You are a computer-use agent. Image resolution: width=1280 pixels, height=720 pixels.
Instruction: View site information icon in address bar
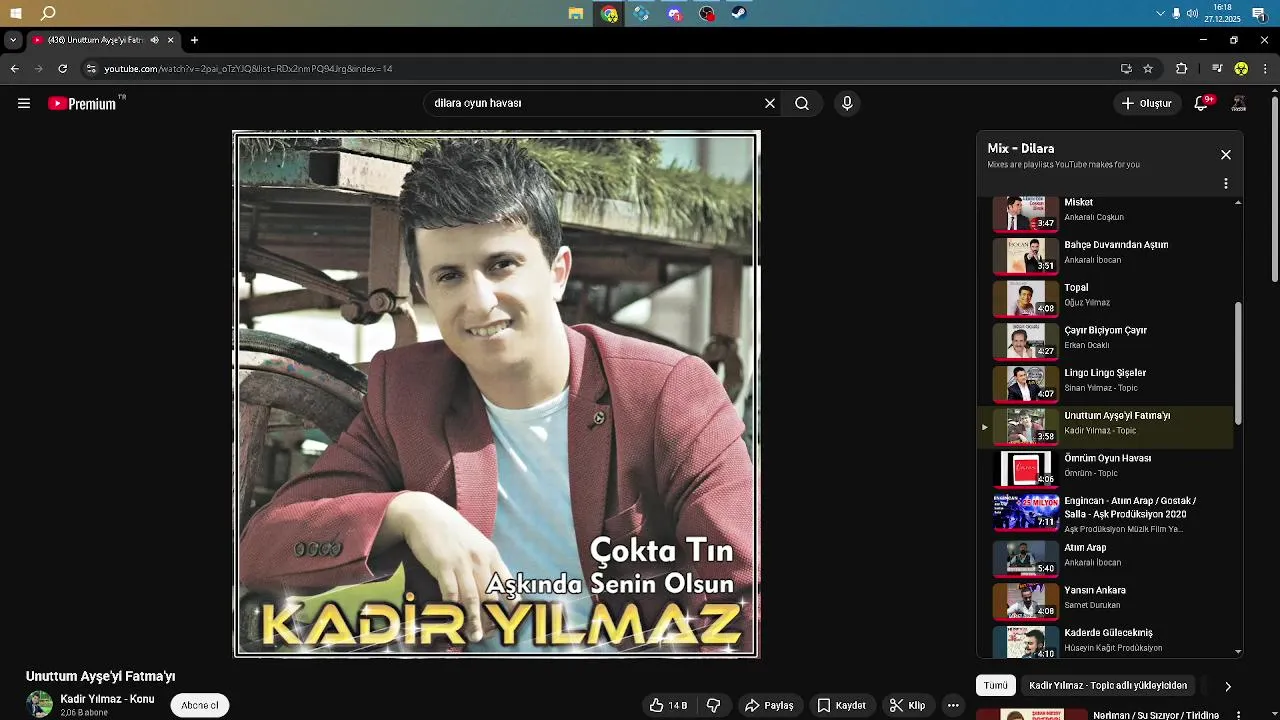coord(91,69)
